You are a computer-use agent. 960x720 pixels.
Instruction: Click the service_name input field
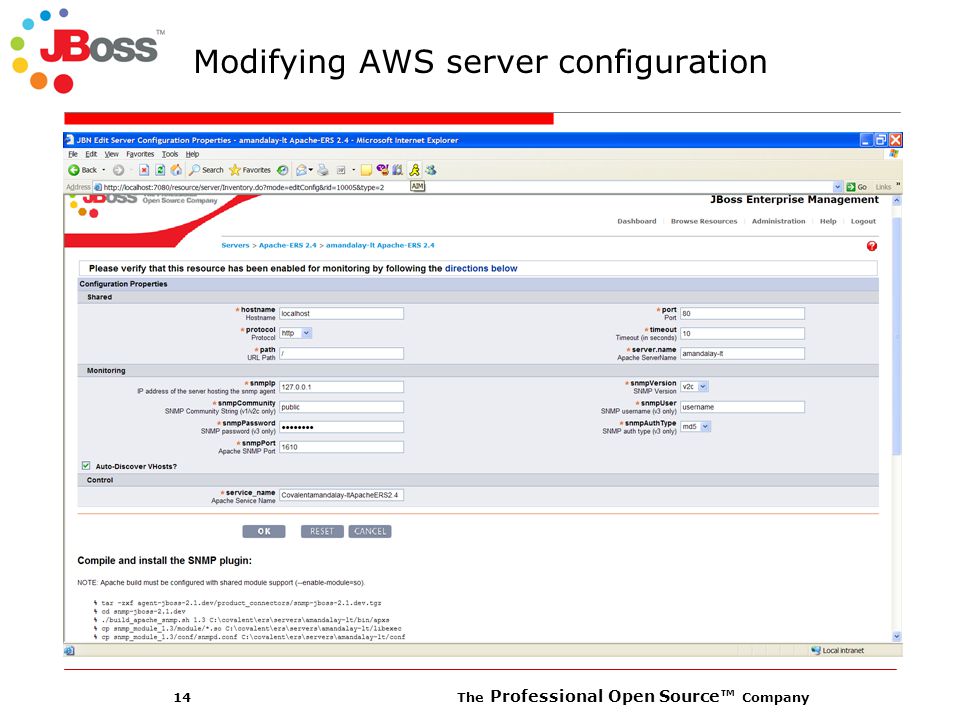coord(342,495)
